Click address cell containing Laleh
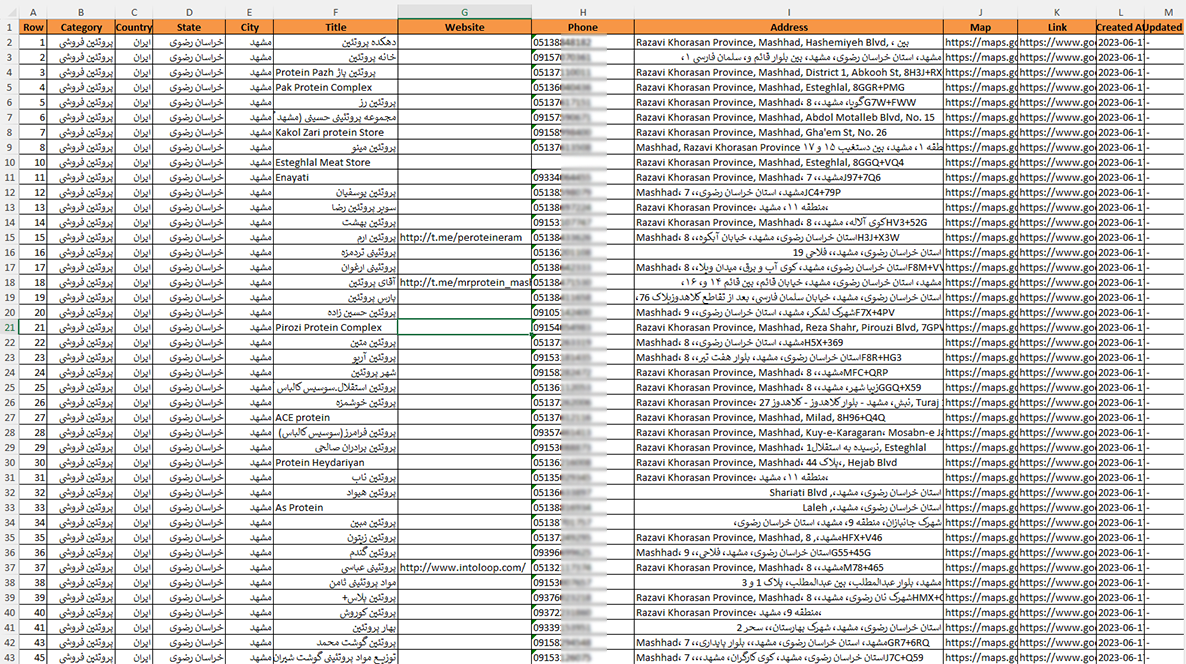The width and height of the screenshot is (1186, 664). coord(789,507)
